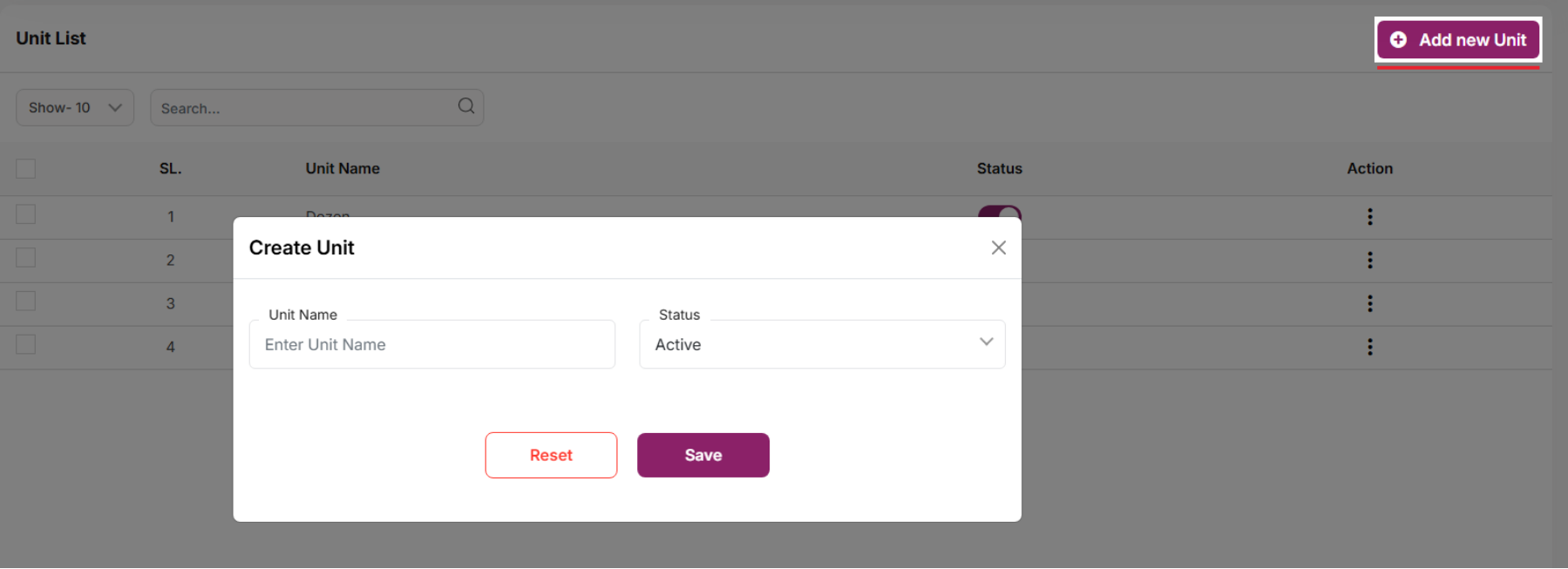Open action menu for row 3
This screenshot has height=569, width=1568.
pyautogui.click(x=1369, y=303)
